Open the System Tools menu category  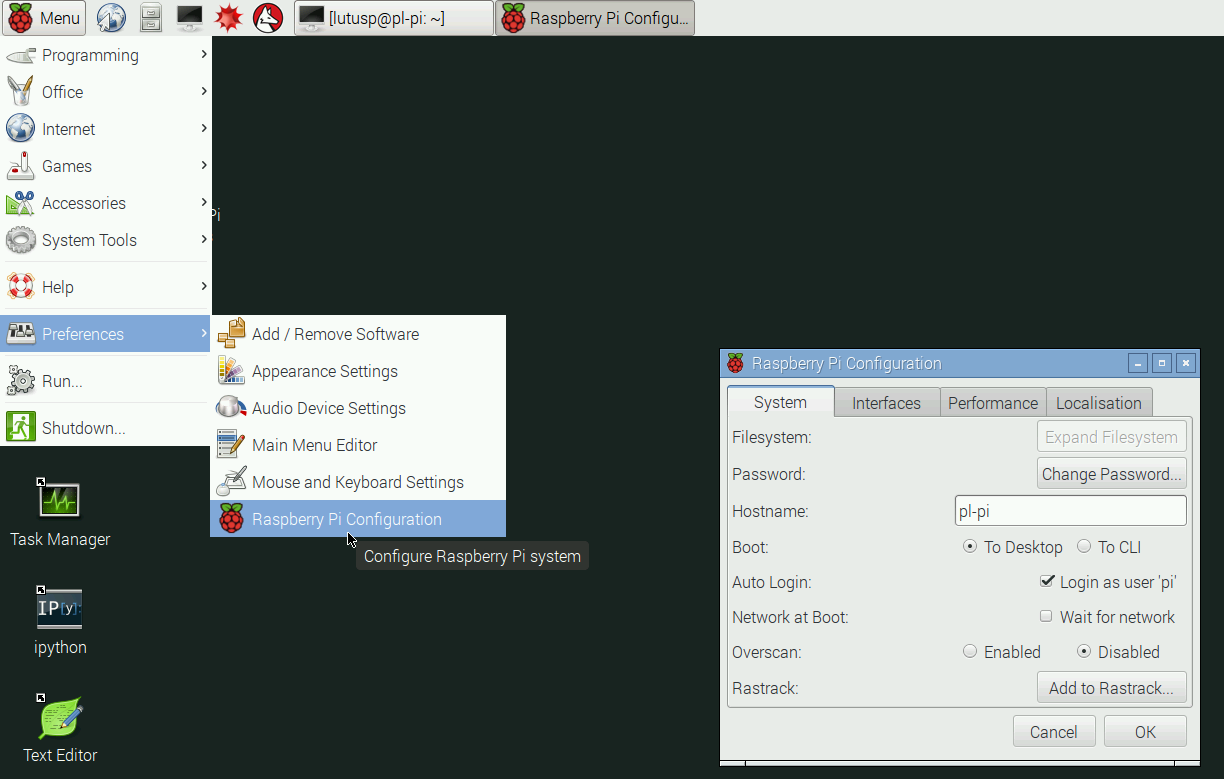[106, 240]
